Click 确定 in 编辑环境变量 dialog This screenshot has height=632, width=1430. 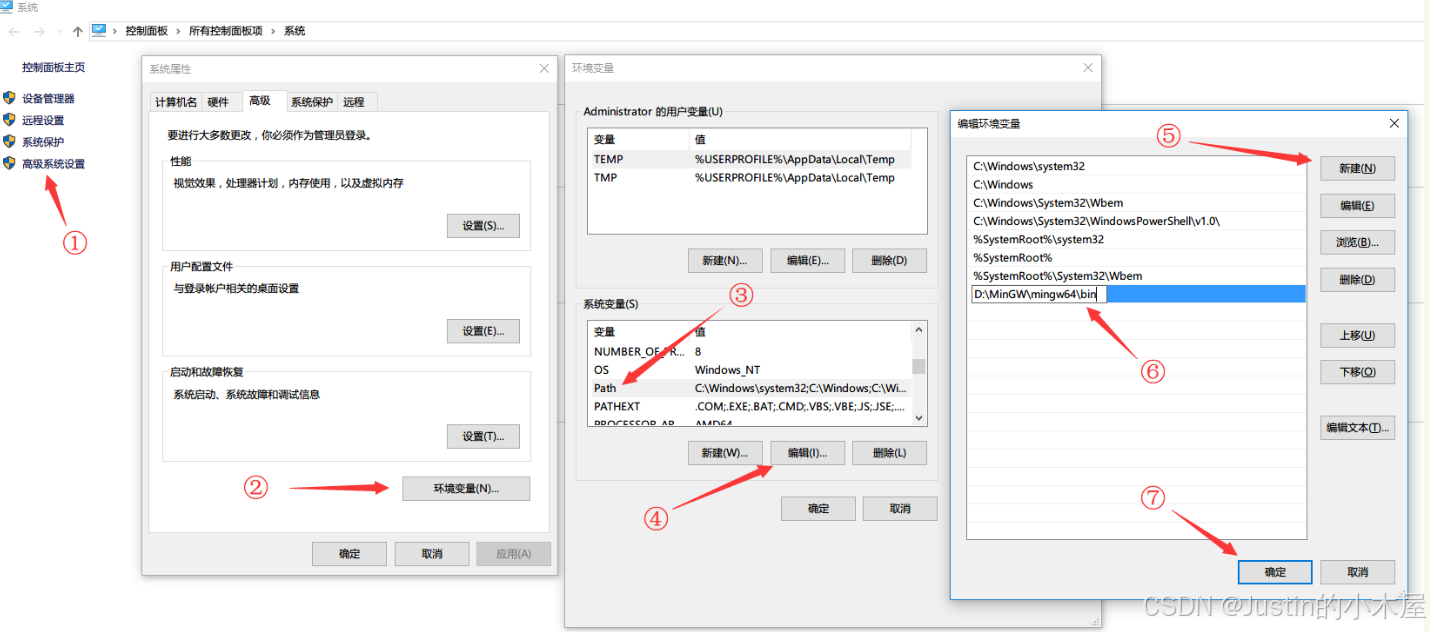coord(1275,572)
